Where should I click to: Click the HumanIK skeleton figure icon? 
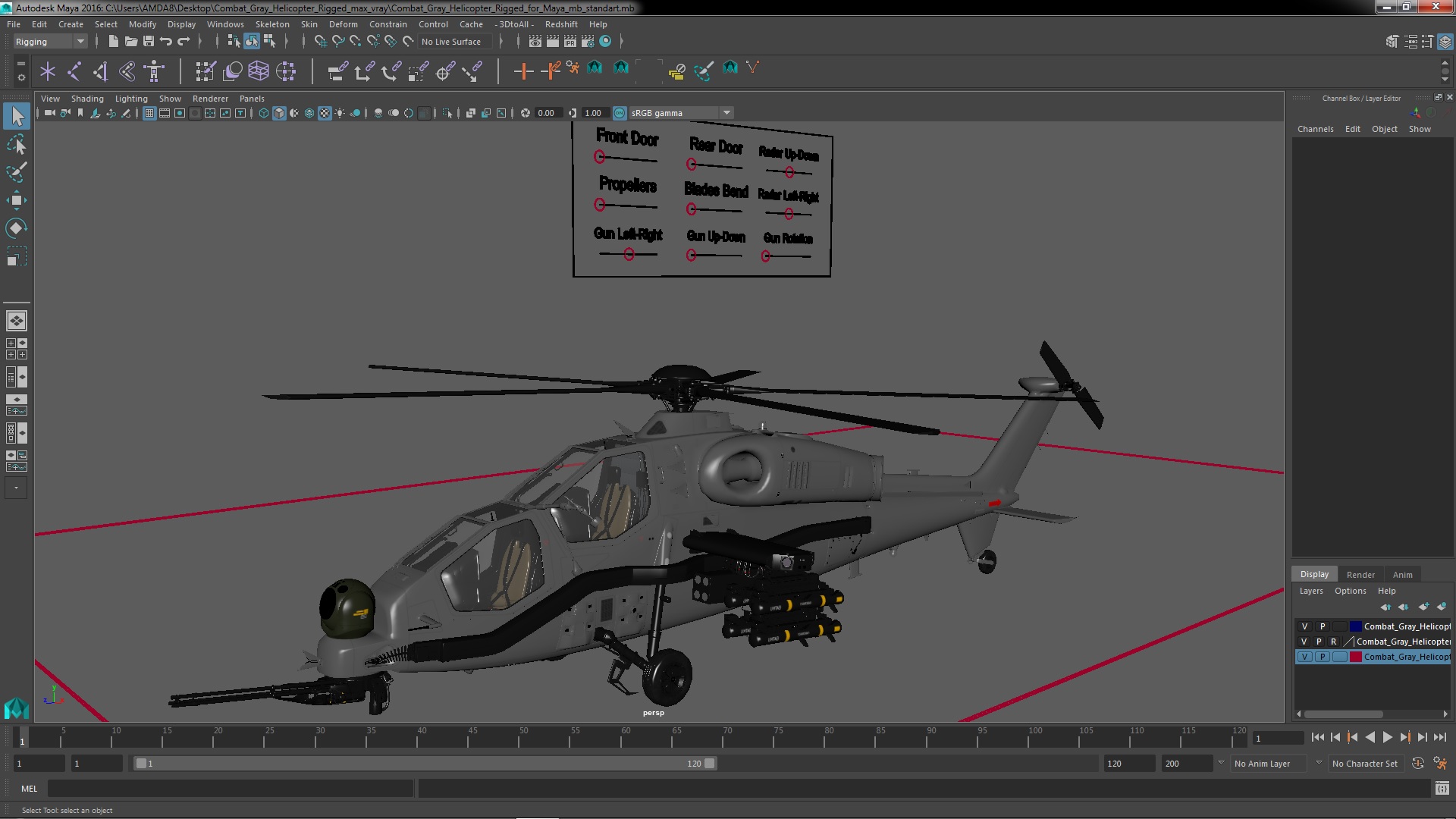[x=154, y=71]
